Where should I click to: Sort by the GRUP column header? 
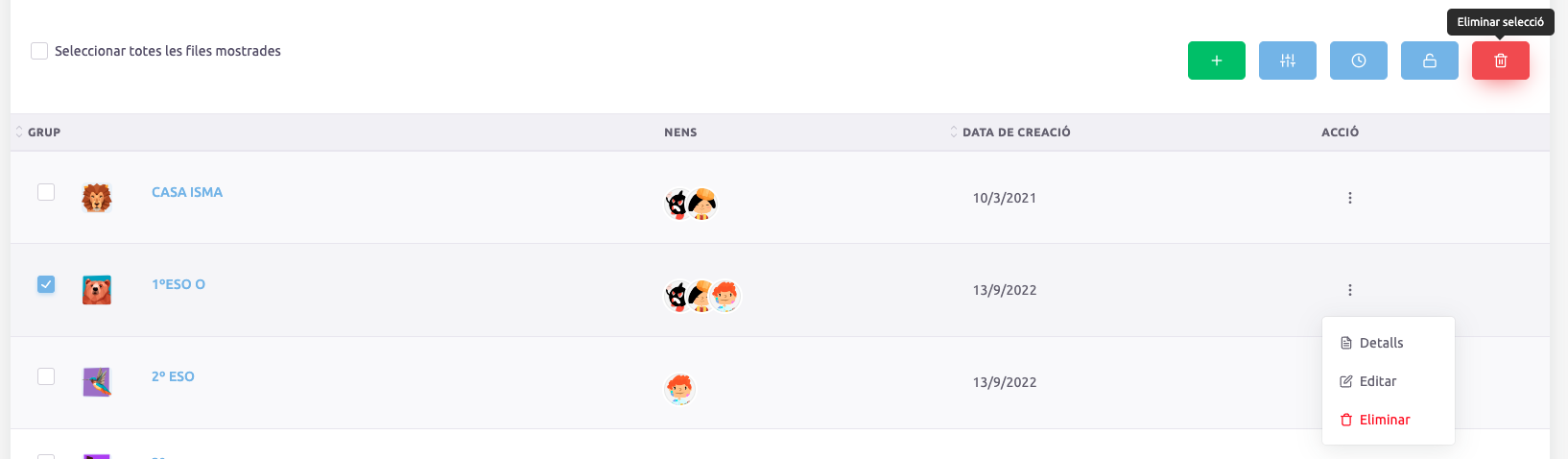(x=43, y=133)
